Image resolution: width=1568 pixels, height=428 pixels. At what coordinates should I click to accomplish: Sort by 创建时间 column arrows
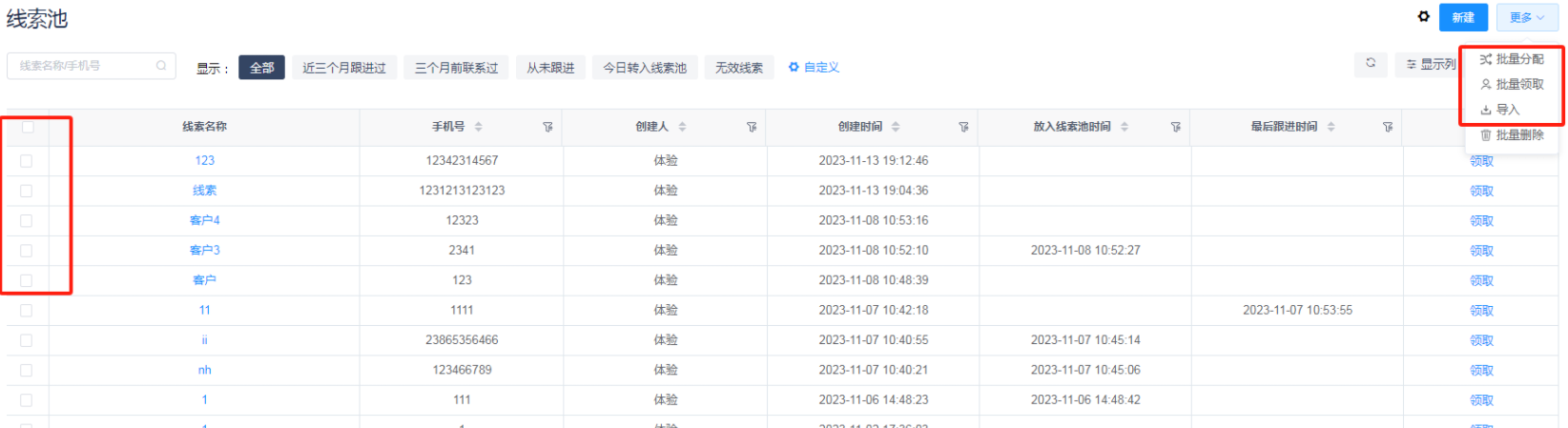[896, 127]
